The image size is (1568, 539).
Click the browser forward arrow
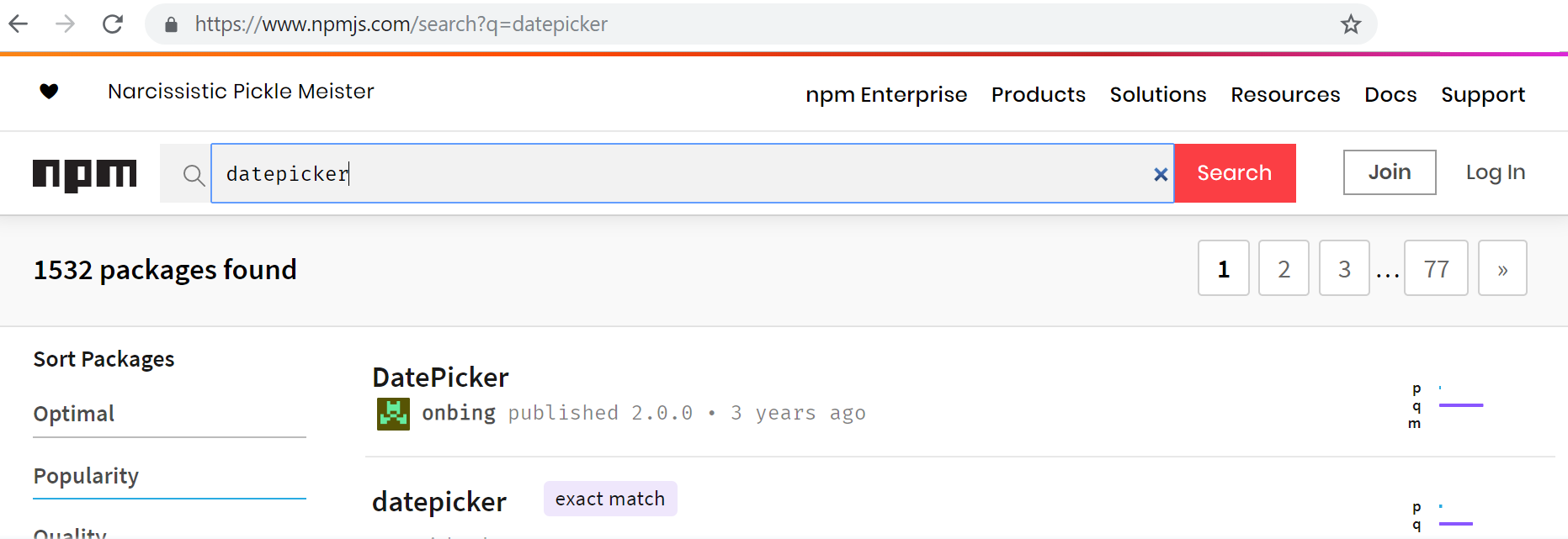66,24
